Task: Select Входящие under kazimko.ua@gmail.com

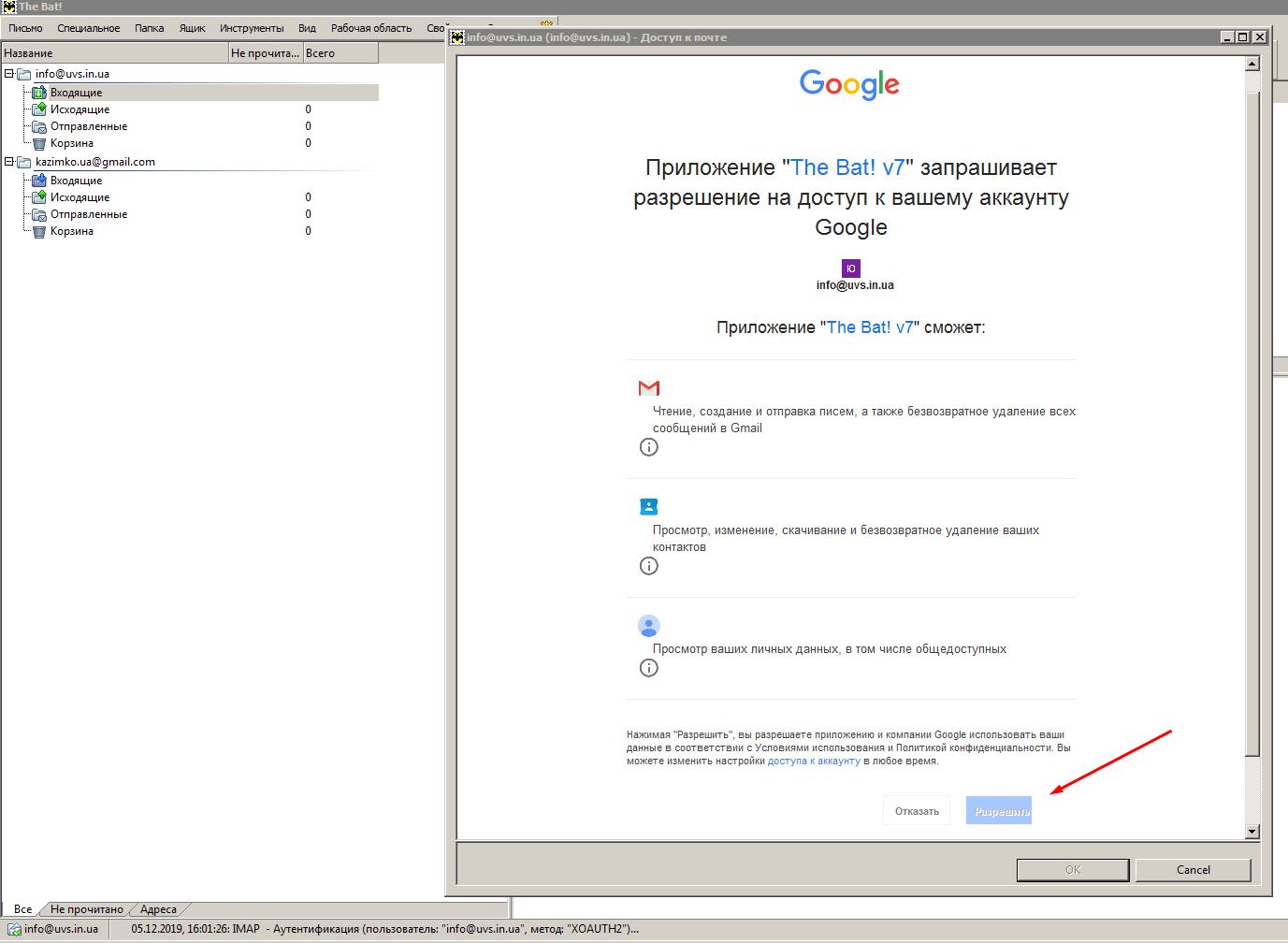Action: click(x=77, y=181)
